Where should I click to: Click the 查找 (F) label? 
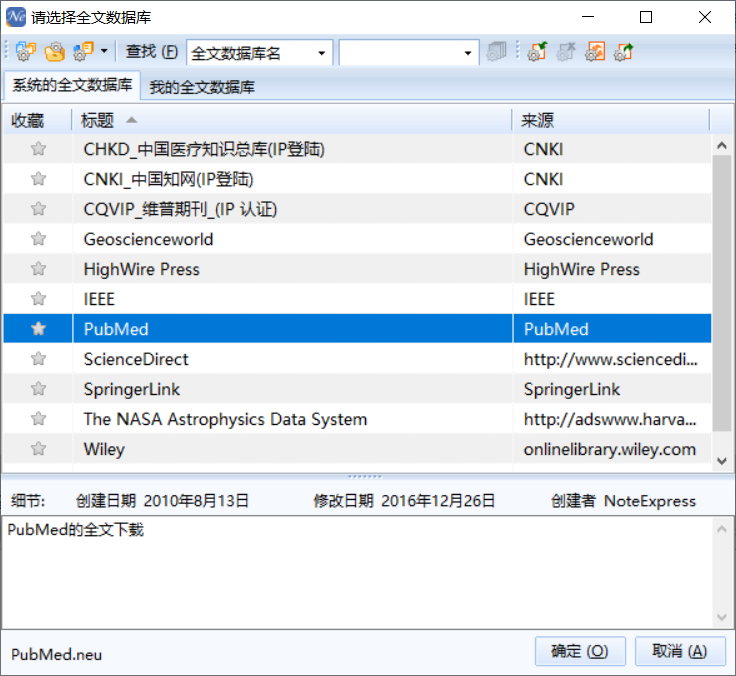(151, 51)
